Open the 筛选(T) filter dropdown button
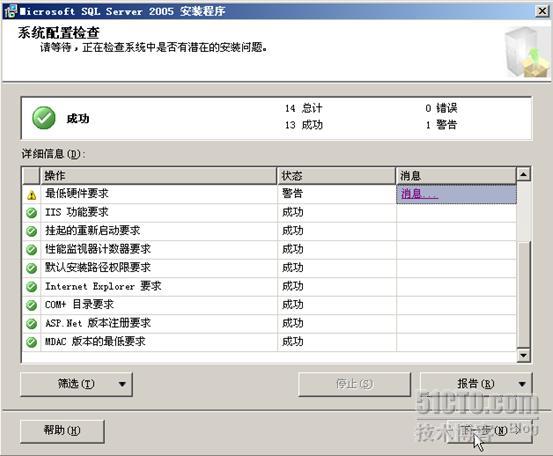 (77, 384)
